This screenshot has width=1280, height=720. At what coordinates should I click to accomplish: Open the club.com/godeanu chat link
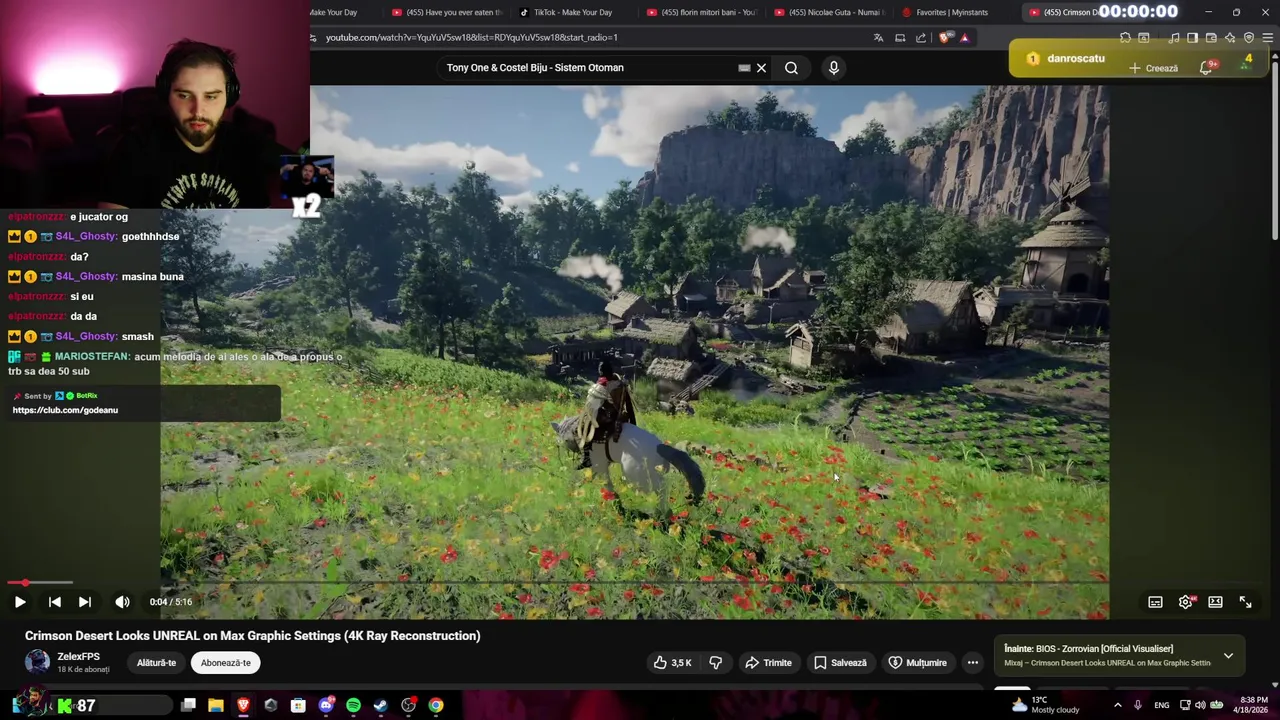coord(65,410)
